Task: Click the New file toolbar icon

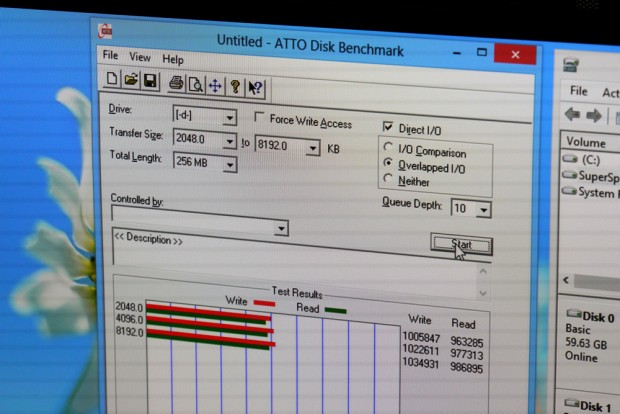Action: click(112, 79)
